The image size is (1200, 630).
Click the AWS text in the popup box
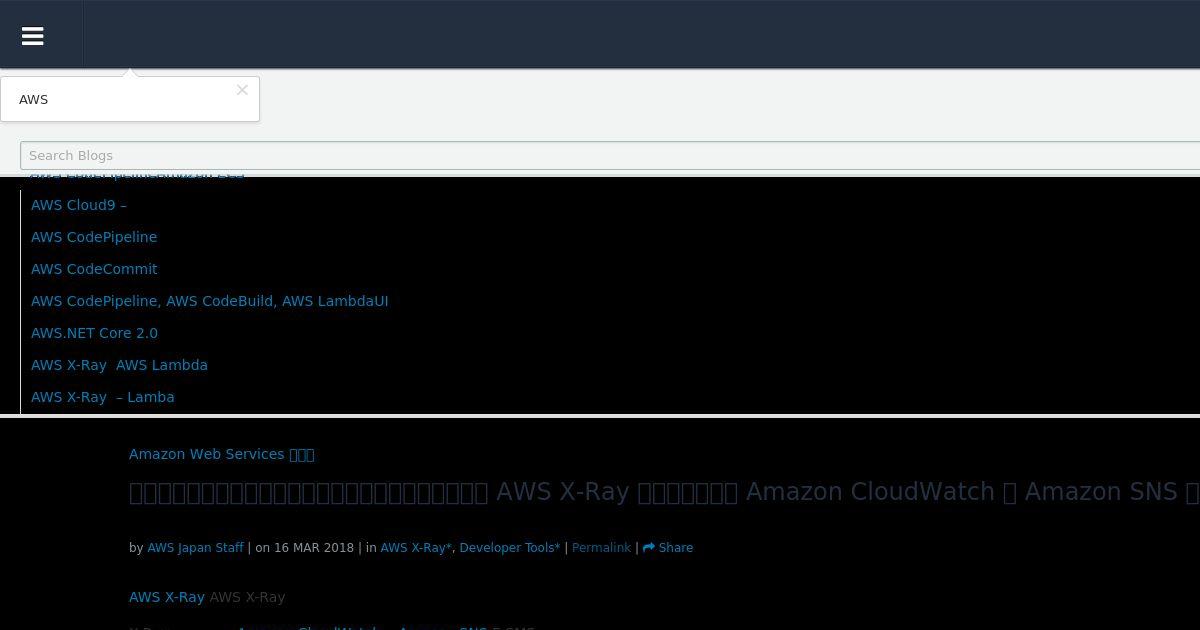tap(33, 100)
